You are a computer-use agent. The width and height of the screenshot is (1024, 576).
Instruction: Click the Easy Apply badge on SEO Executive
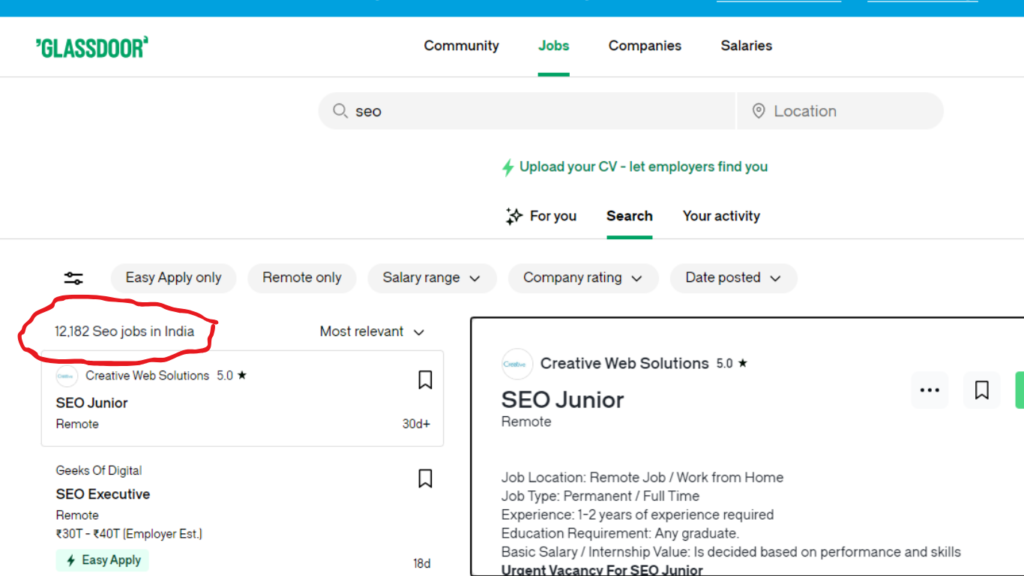pyautogui.click(x=102, y=560)
